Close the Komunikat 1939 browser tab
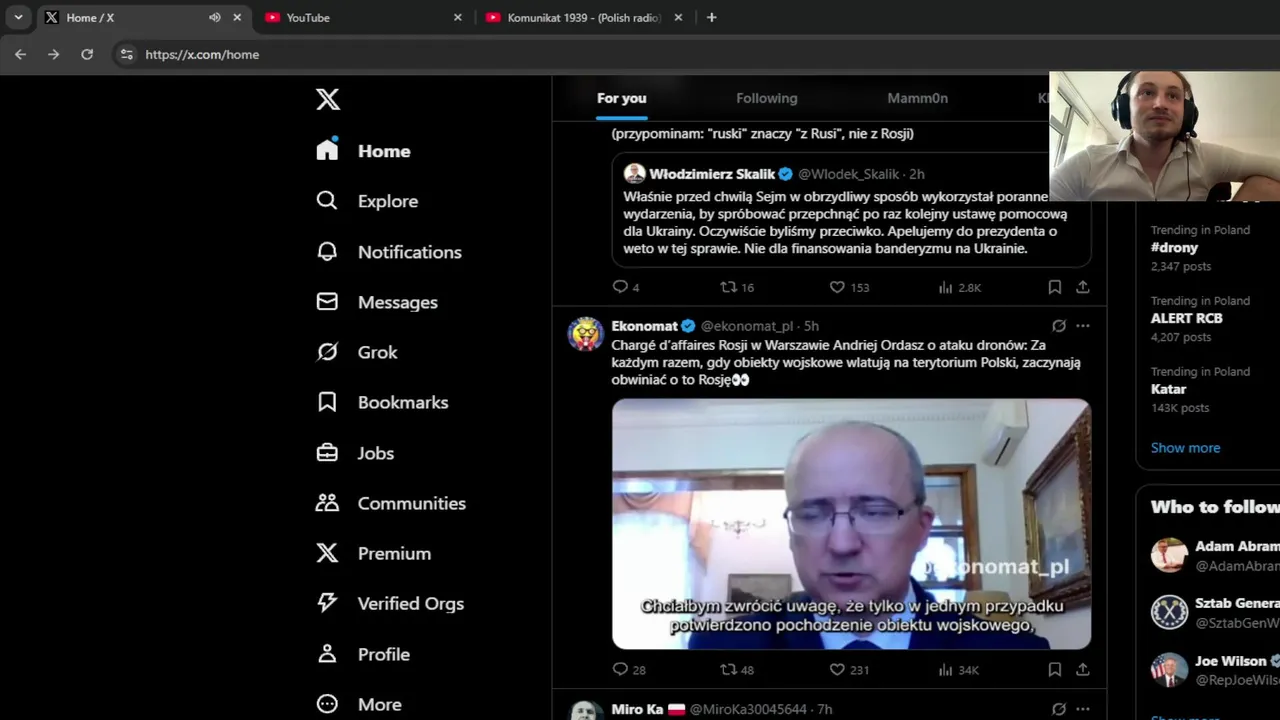The height and width of the screenshot is (720, 1280). click(678, 17)
